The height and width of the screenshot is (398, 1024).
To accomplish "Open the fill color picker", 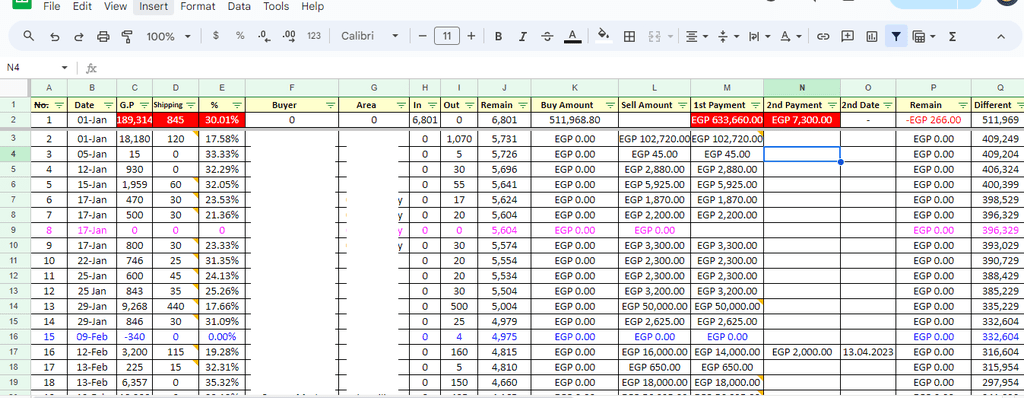I will tap(604, 36).
